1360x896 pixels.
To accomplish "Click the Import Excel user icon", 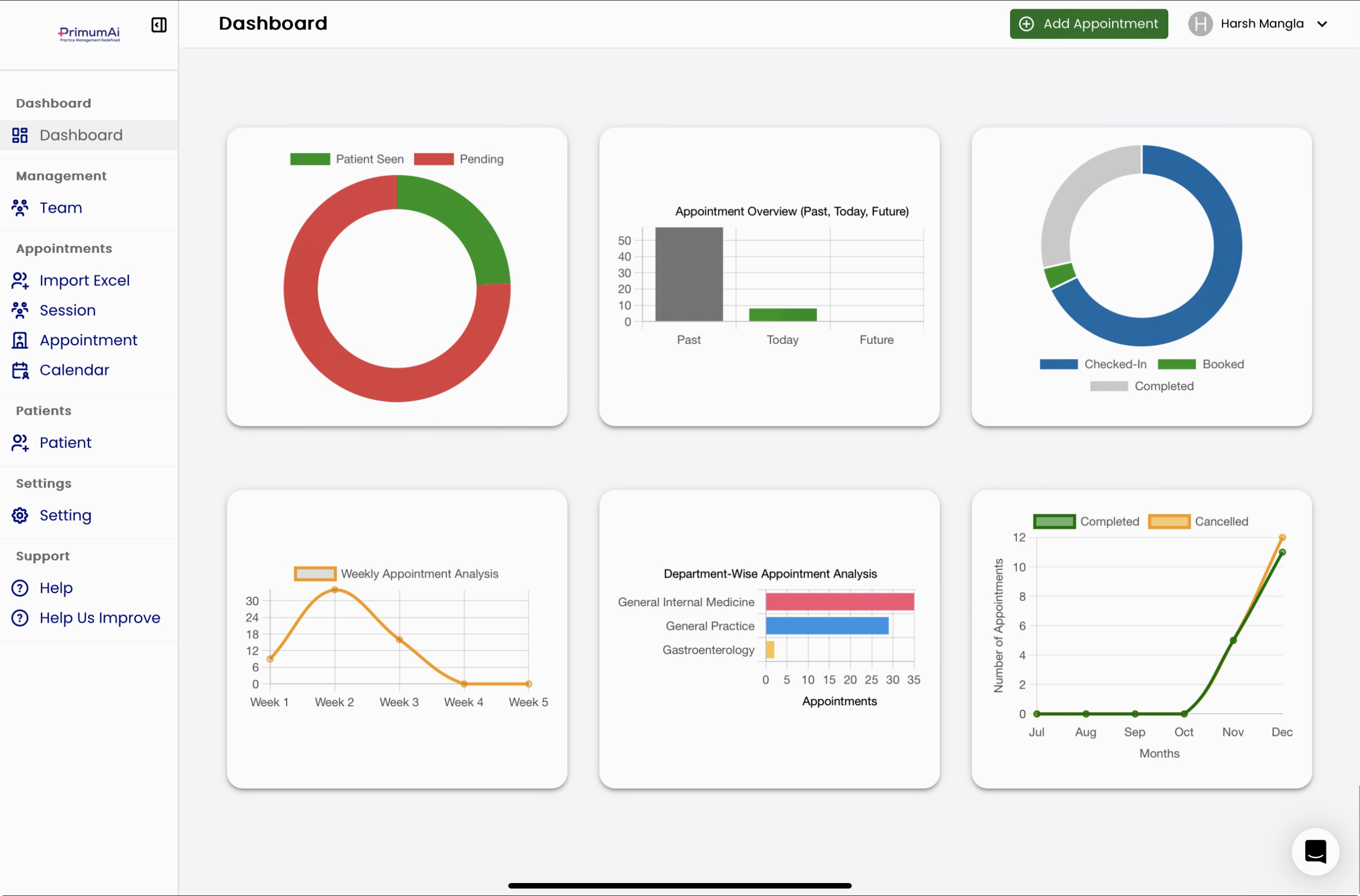I will 20,281.
